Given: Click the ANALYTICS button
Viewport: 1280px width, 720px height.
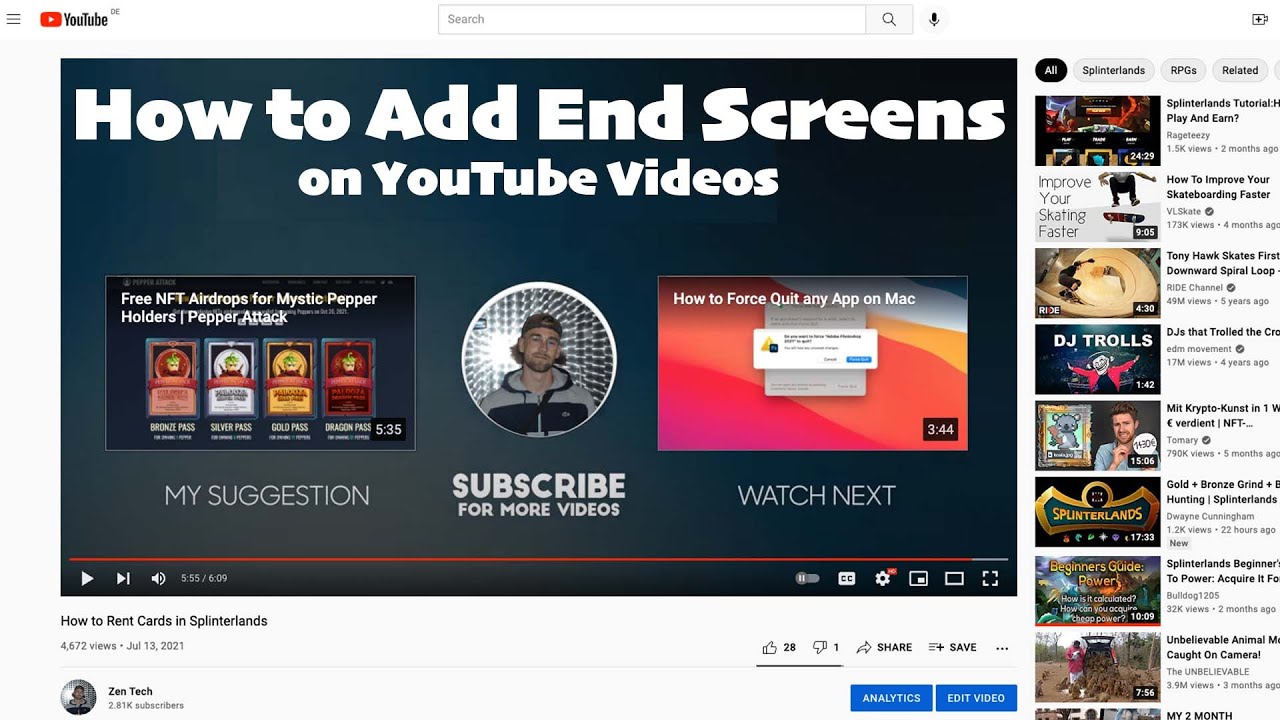Looking at the screenshot, I should (x=891, y=698).
